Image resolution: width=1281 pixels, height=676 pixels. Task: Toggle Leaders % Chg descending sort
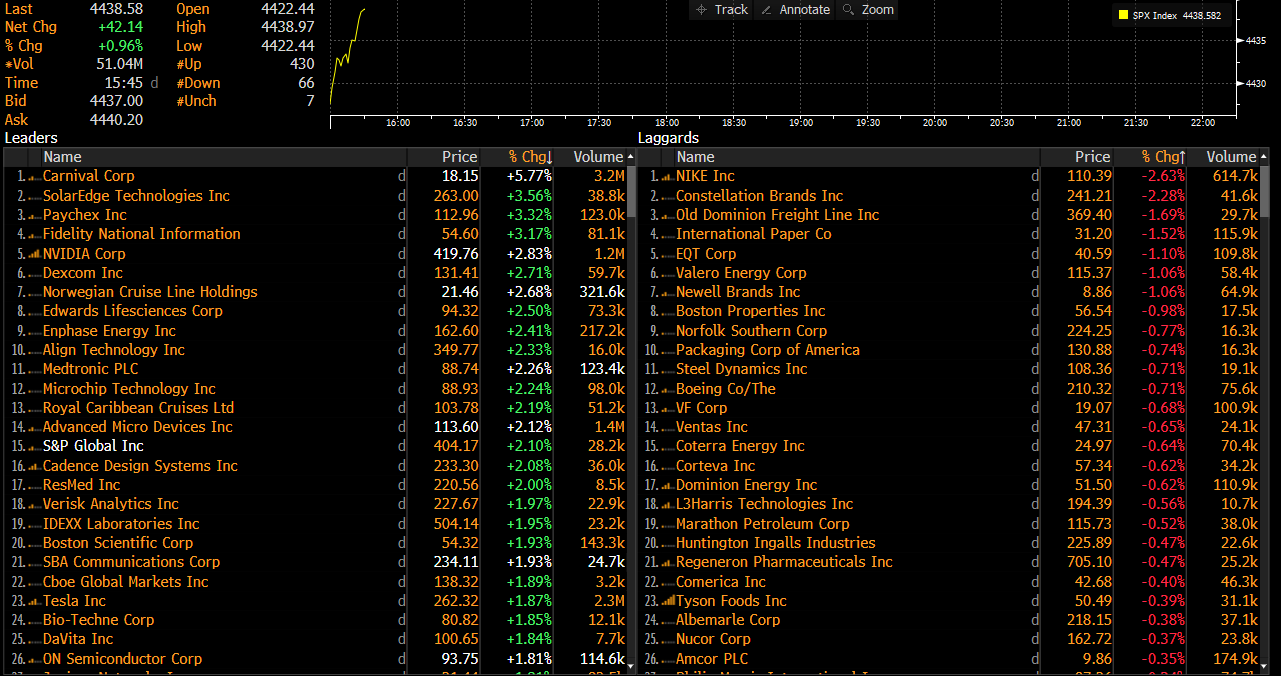click(530, 157)
